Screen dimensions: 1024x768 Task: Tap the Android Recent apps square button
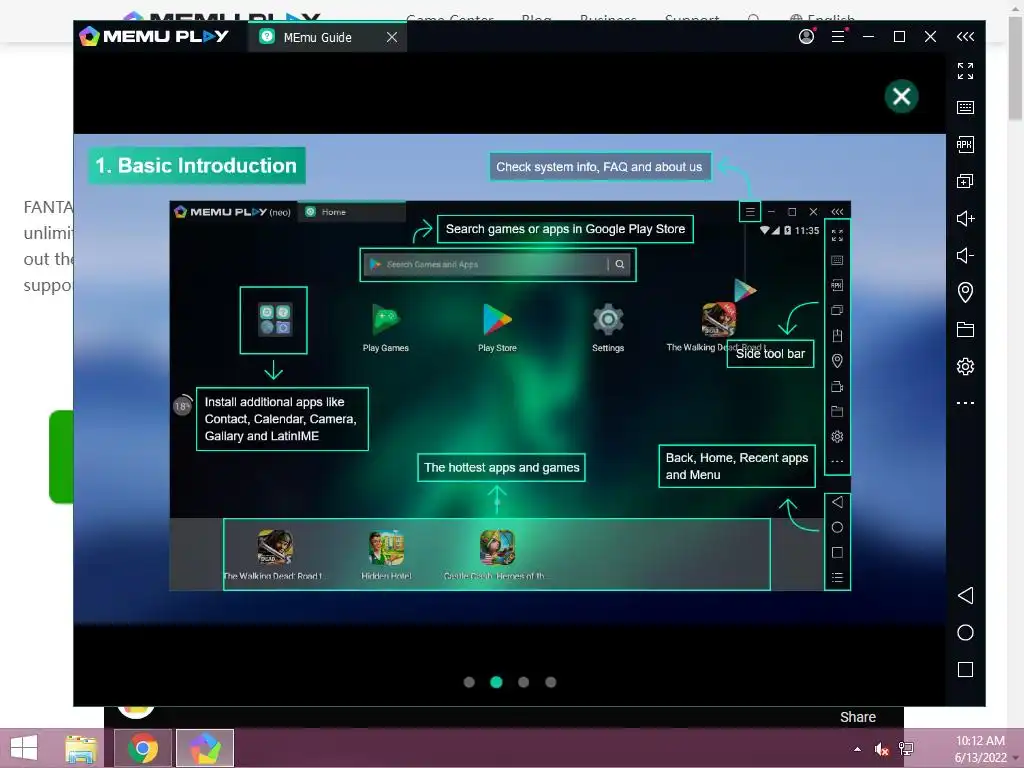pyautogui.click(x=965, y=669)
